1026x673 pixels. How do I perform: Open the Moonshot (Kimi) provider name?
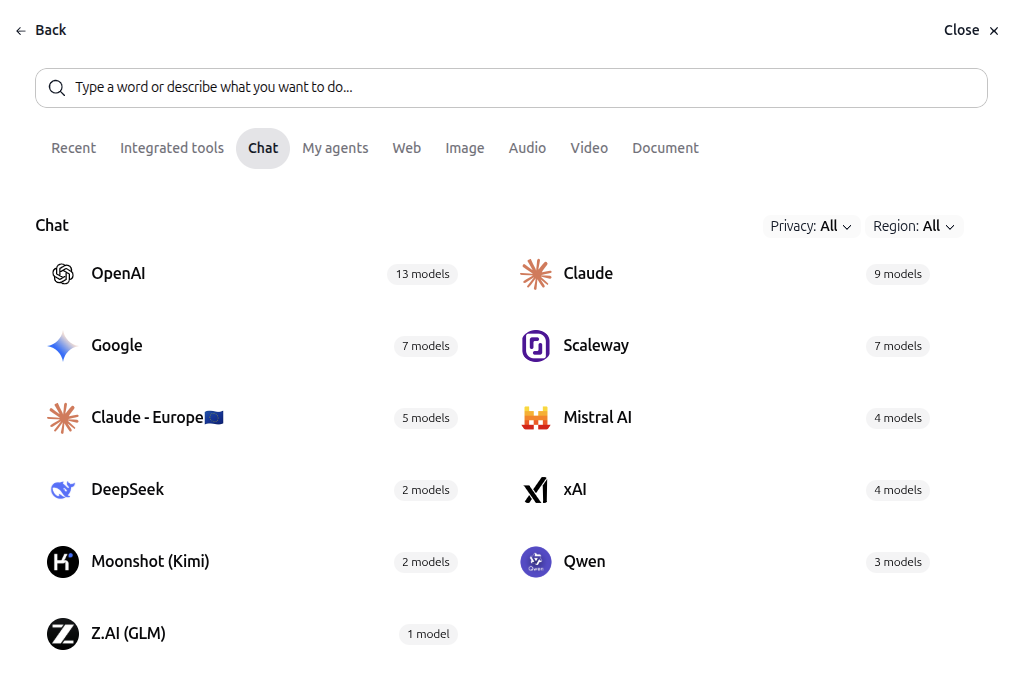(x=150, y=561)
